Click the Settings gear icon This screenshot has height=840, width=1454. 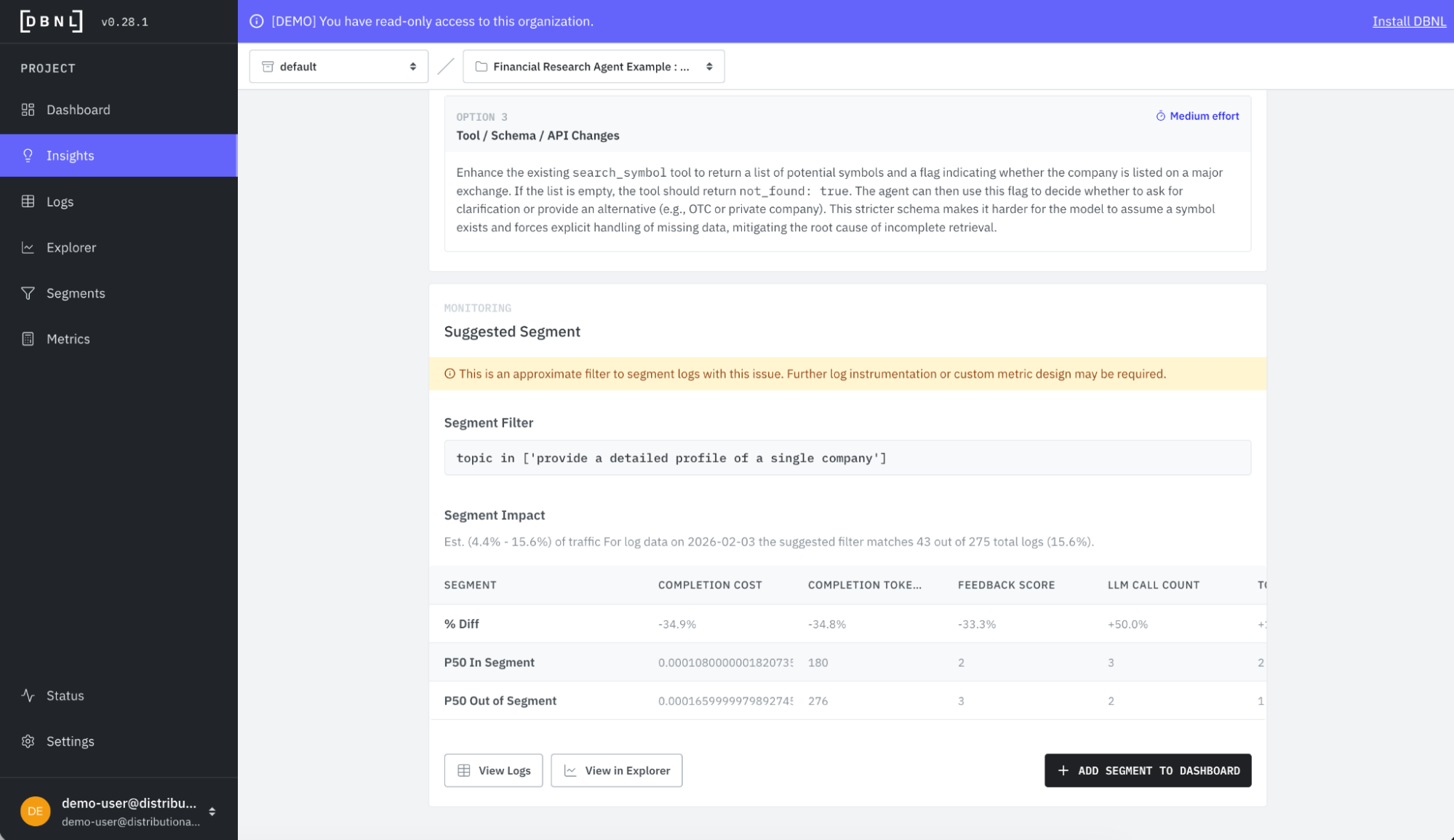click(28, 741)
